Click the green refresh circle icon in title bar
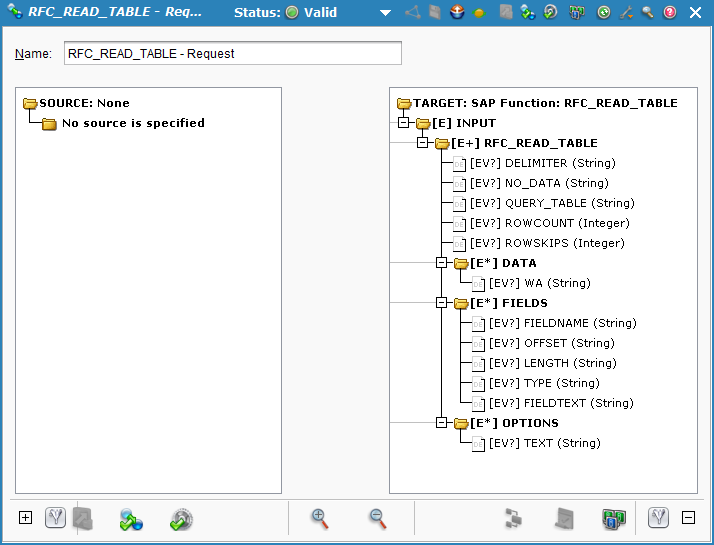 (x=604, y=13)
